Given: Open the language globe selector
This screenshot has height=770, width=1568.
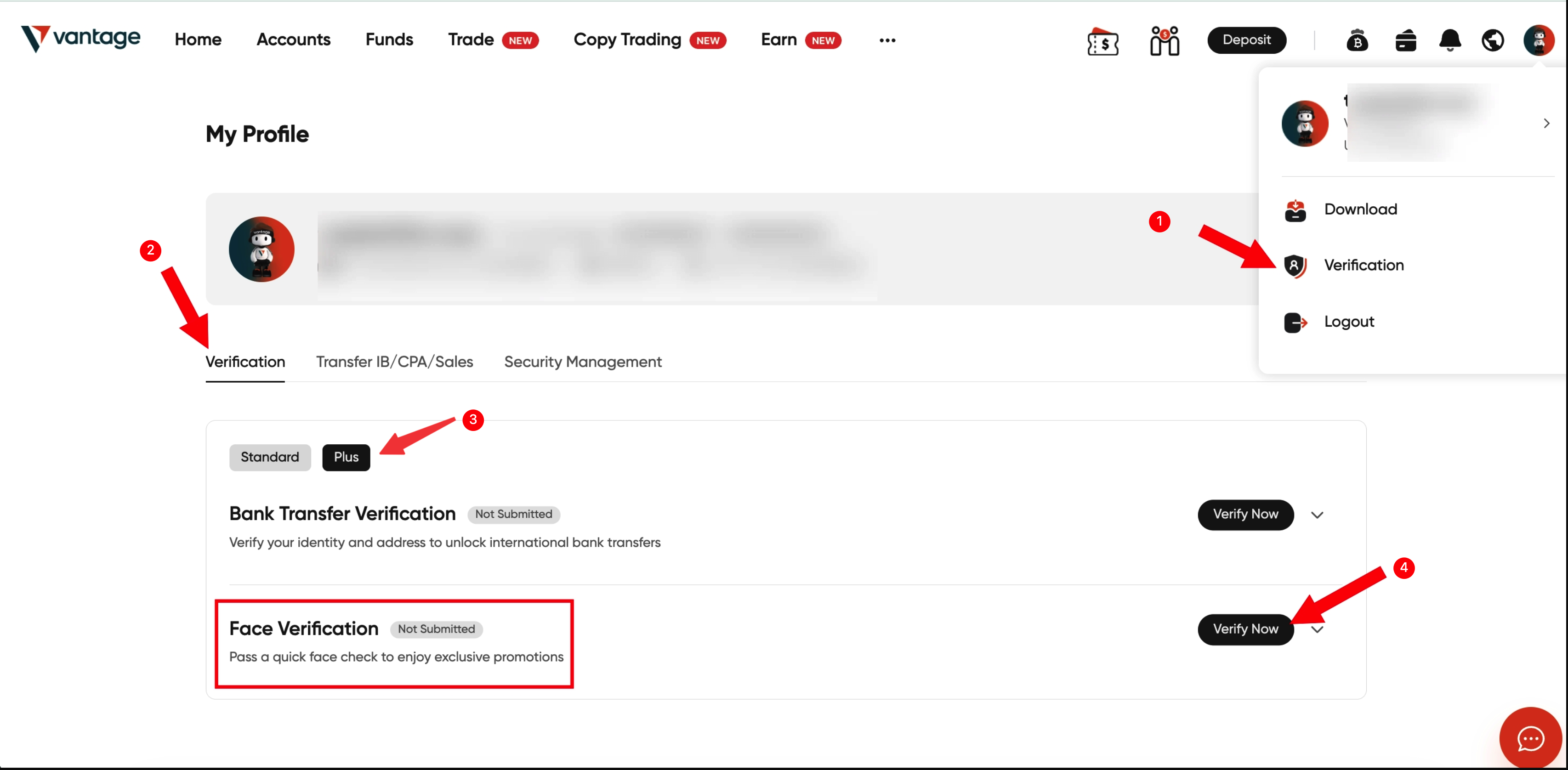Looking at the screenshot, I should [1493, 41].
